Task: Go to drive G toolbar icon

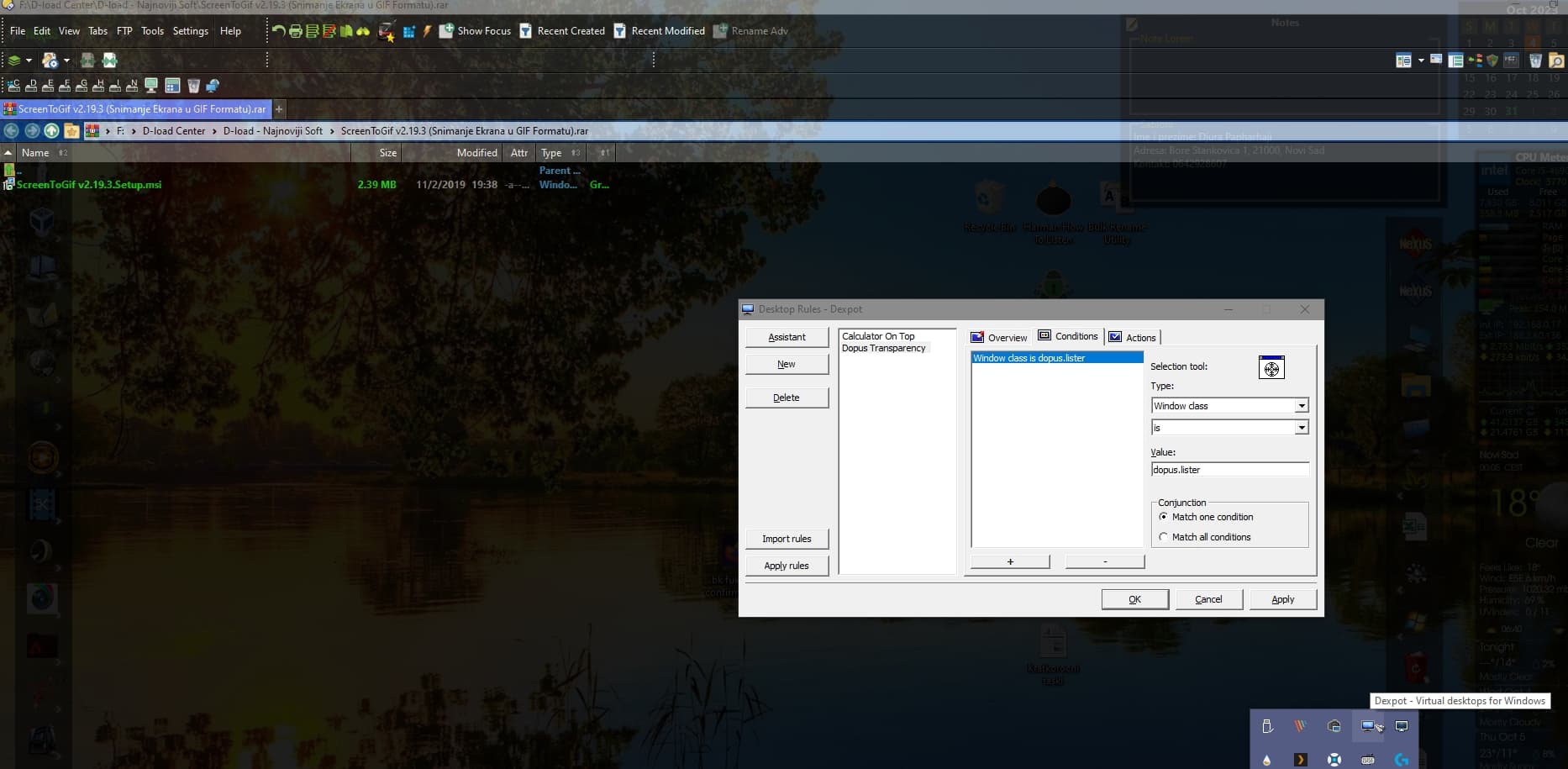Action: pos(82,86)
